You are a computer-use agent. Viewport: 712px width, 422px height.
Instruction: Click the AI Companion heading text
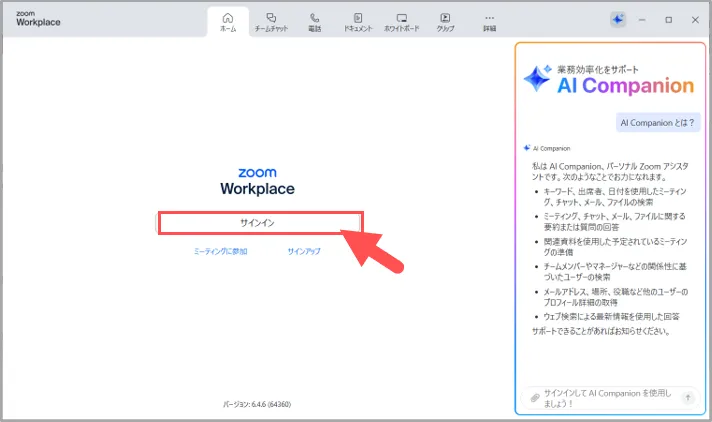point(625,85)
